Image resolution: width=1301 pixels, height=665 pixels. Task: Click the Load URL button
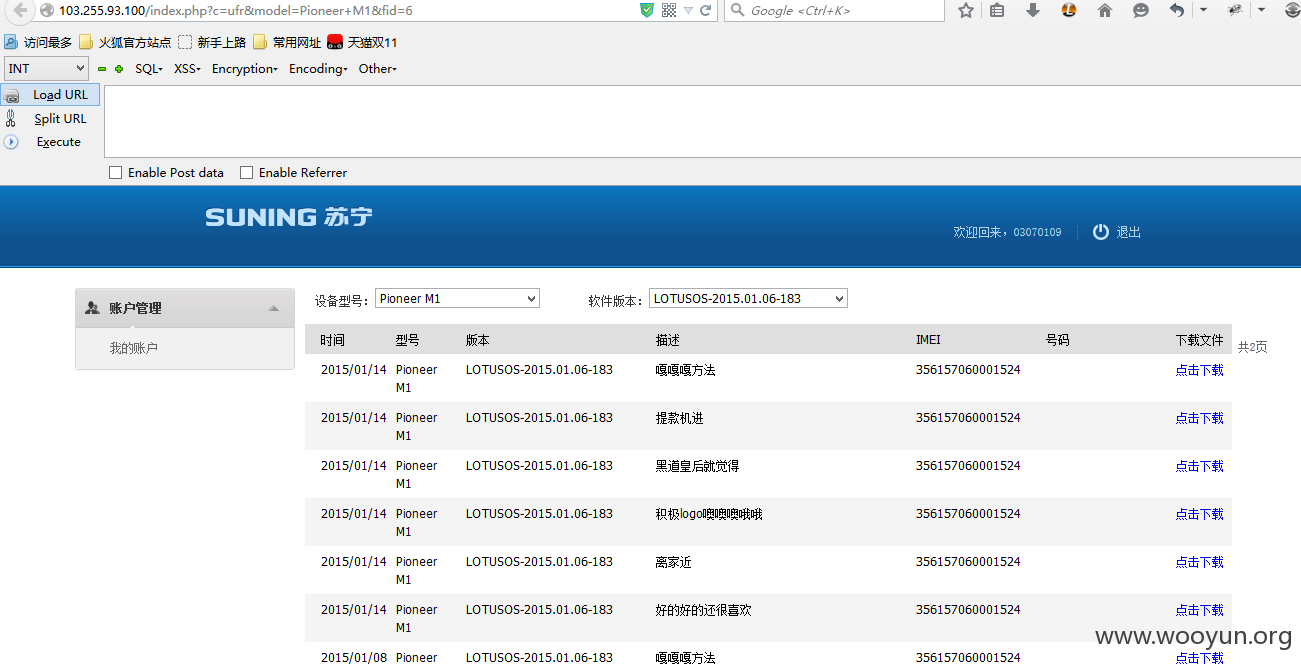point(50,95)
